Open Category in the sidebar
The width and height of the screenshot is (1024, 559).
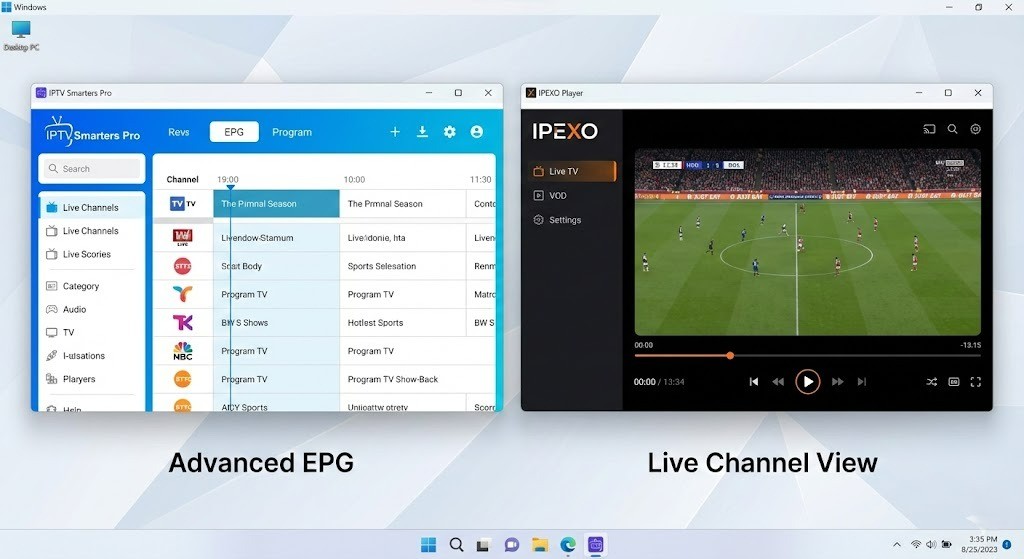80,286
